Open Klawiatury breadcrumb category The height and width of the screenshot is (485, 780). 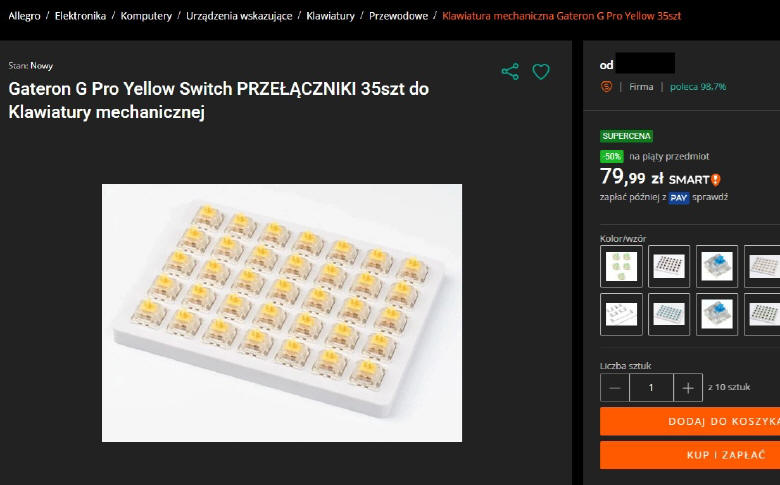coord(330,16)
